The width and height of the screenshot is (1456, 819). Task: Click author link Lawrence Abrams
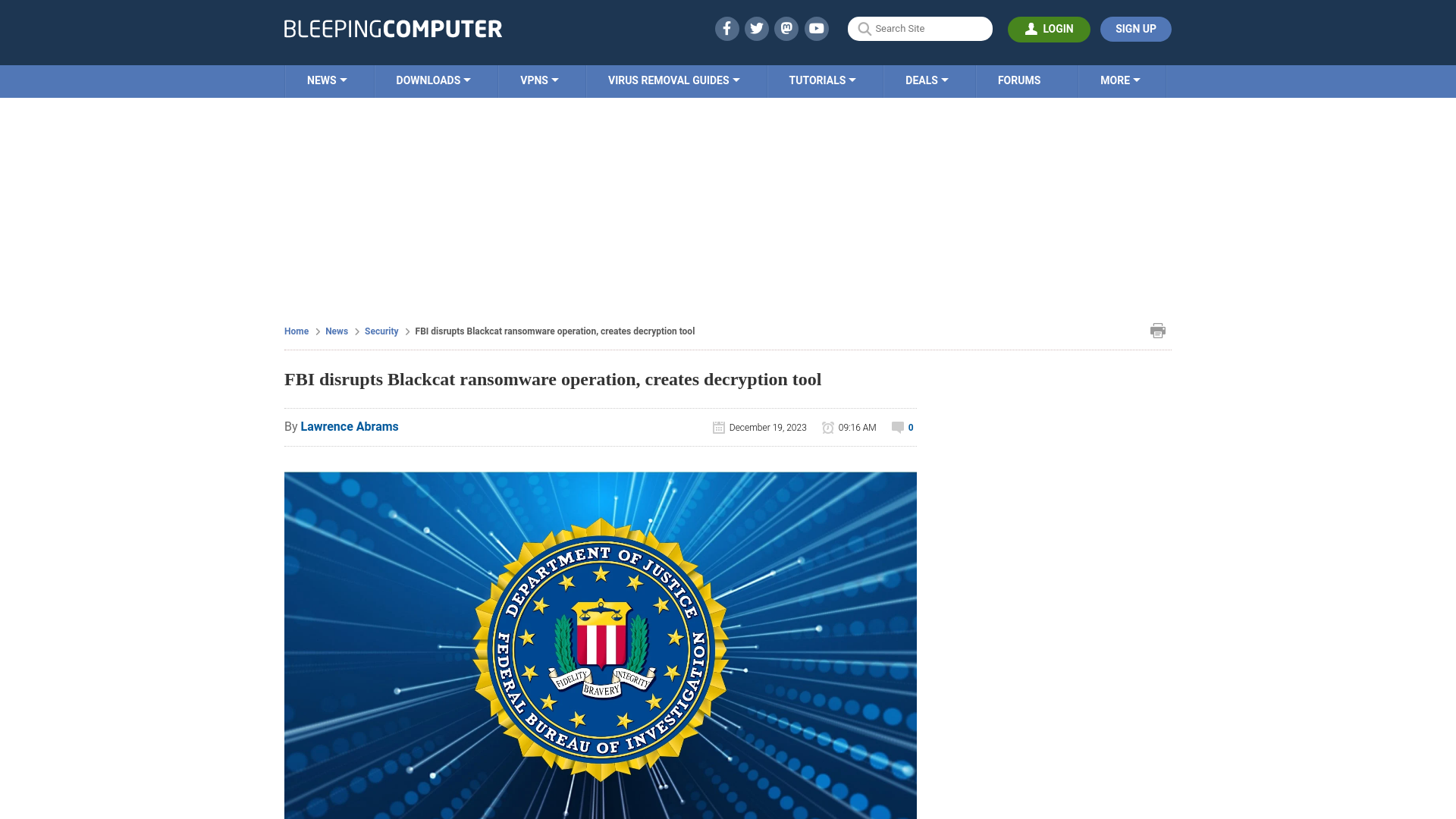click(349, 426)
